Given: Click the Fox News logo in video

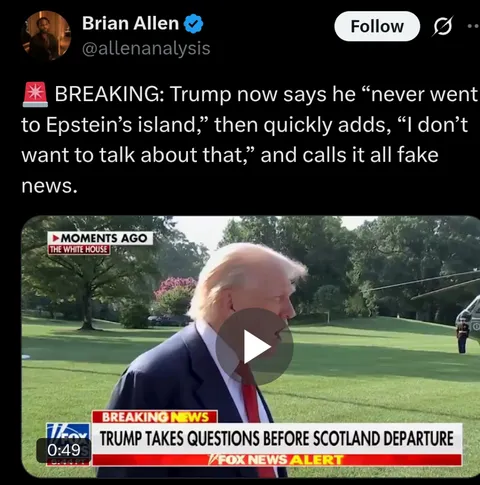Looking at the screenshot, I should tap(68, 433).
